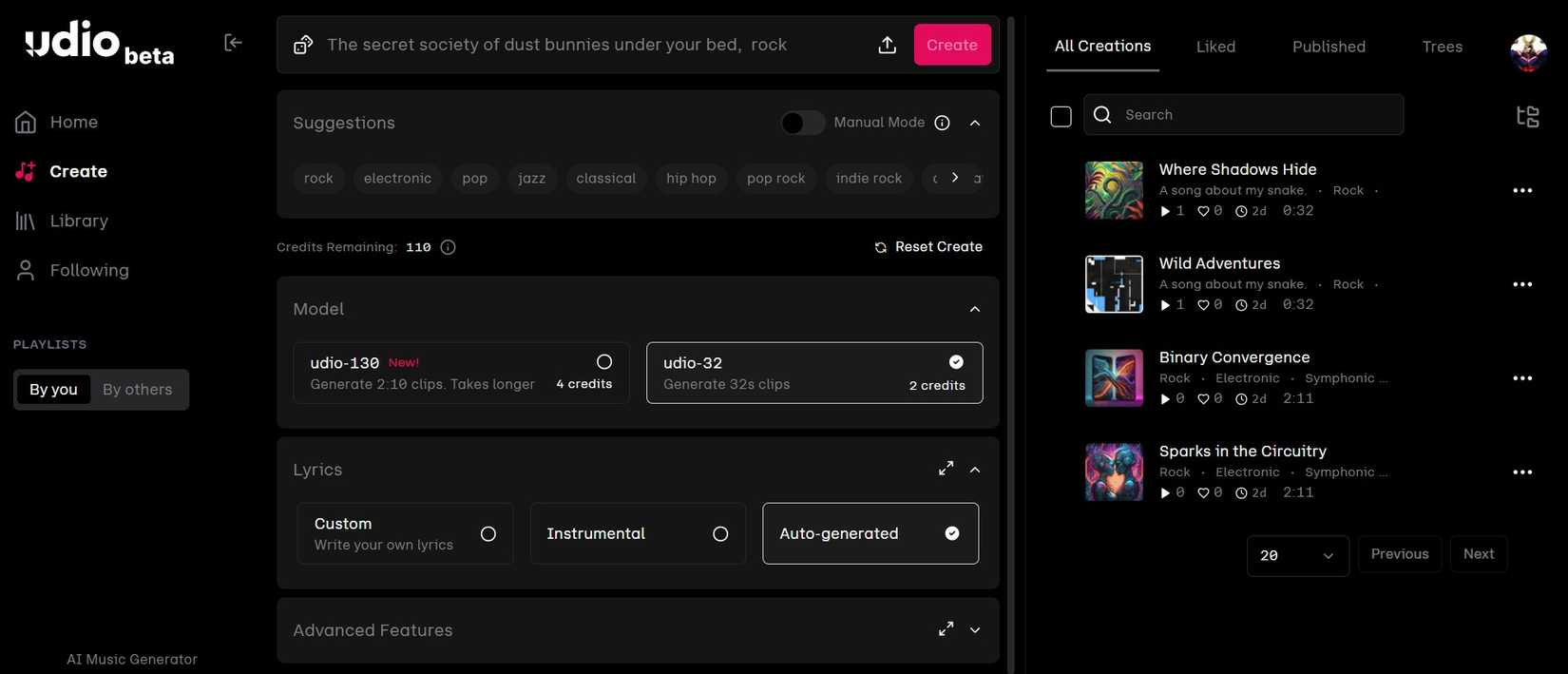Add the electronic genre suggestion
This screenshot has width=1568, height=674.
(397, 178)
